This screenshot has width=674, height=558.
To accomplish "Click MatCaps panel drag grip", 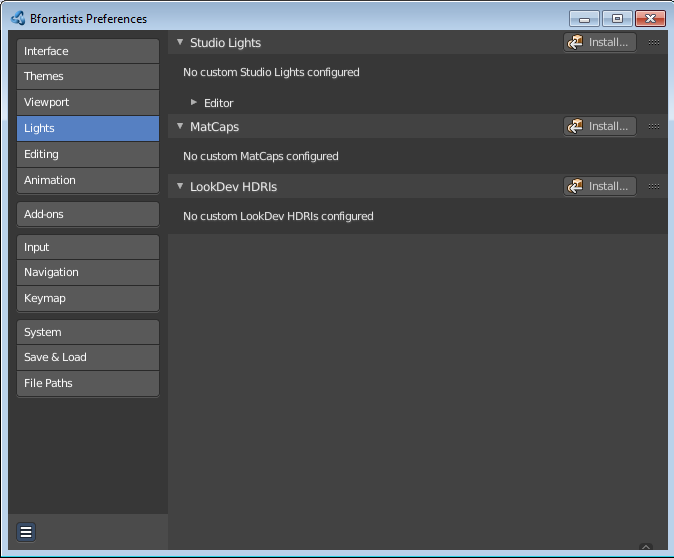I will tap(654, 126).
